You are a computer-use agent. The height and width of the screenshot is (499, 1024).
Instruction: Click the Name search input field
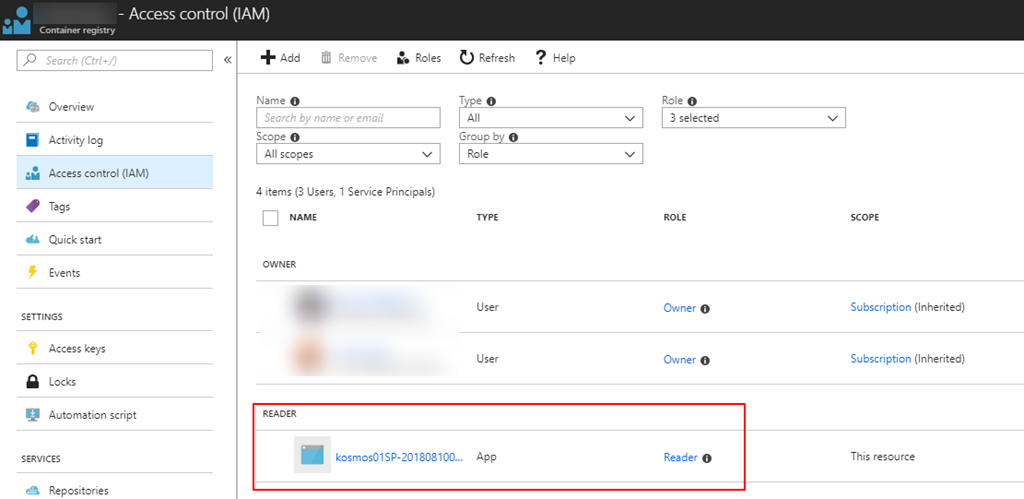click(348, 118)
